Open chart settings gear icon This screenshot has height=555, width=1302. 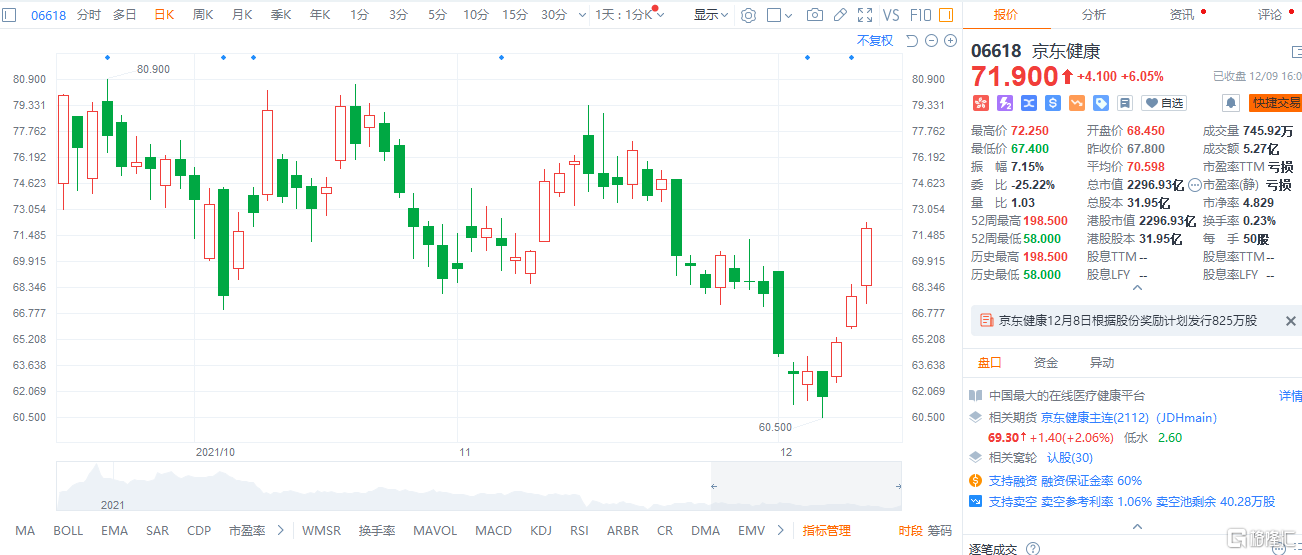(749, 15)
